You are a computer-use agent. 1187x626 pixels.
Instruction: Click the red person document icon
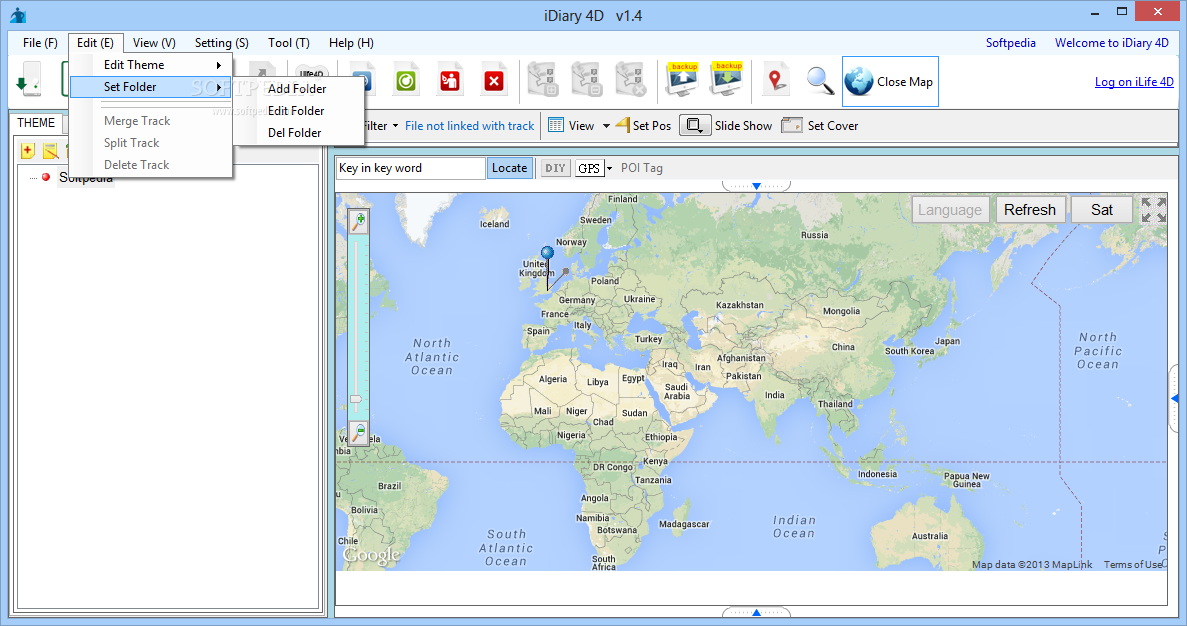450,80
